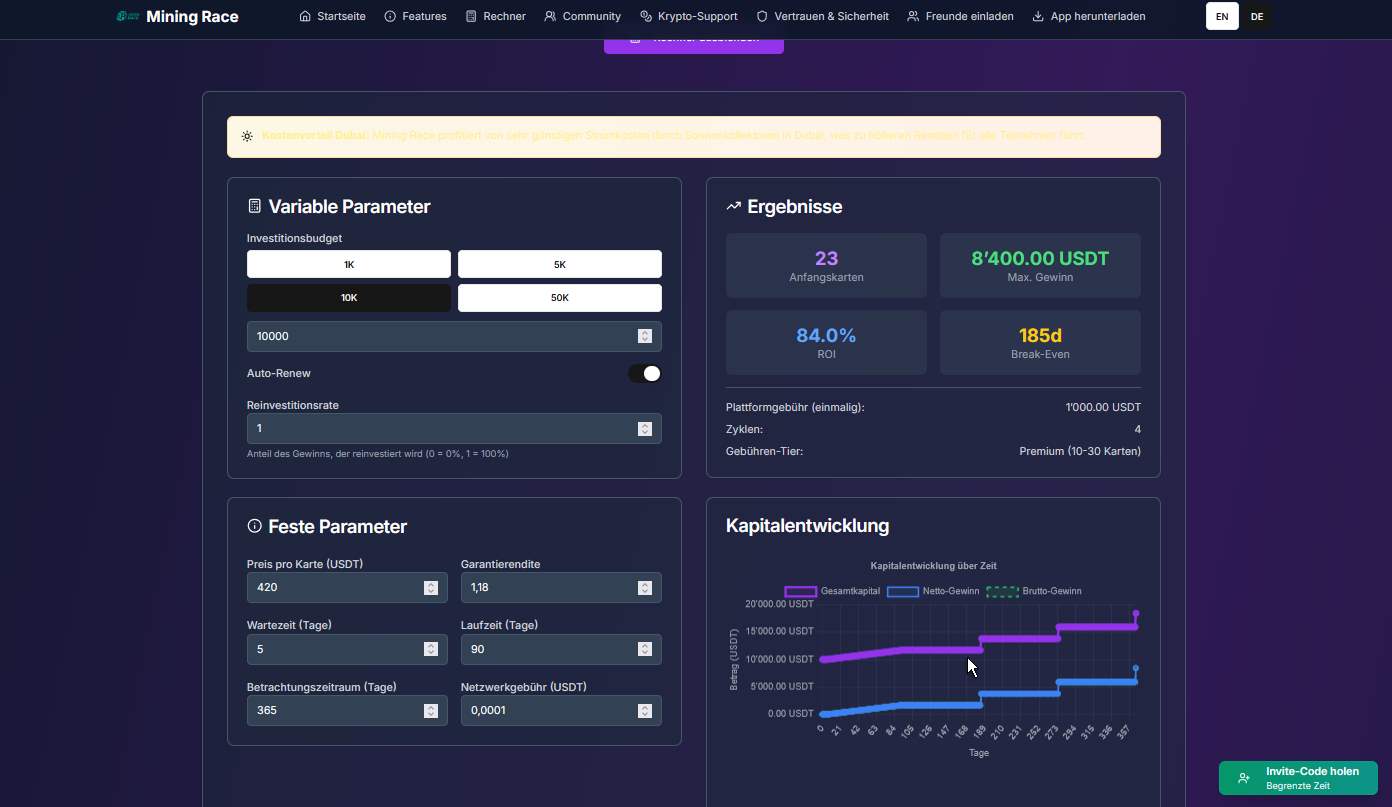
Task: Click the Krypto-Support coins icon
Action: point(646,16)
